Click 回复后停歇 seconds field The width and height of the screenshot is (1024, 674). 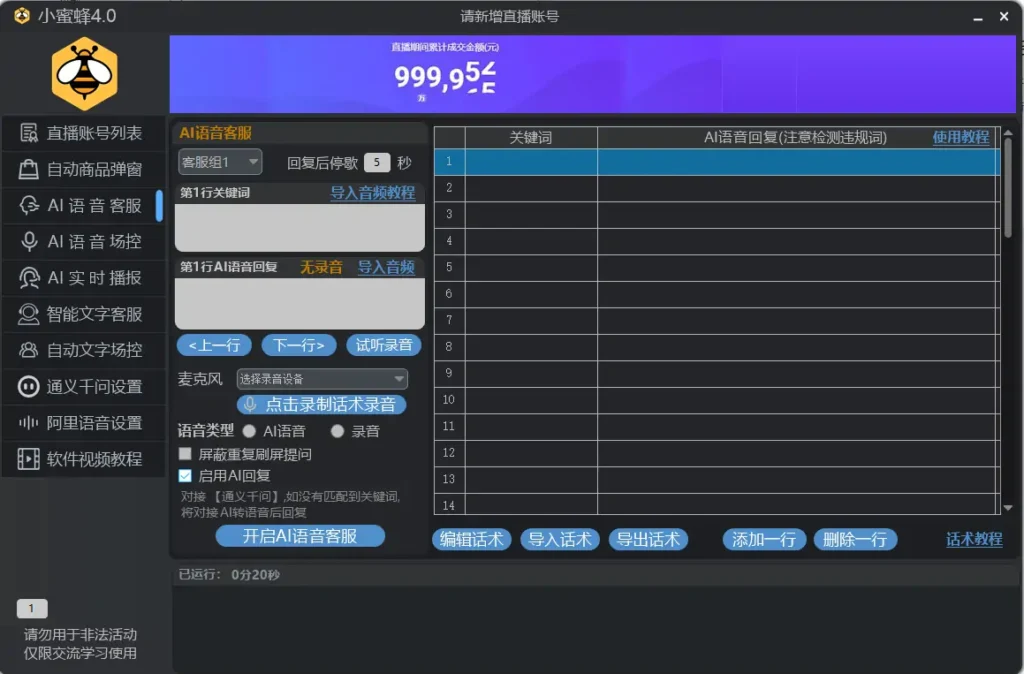[377, 163]
